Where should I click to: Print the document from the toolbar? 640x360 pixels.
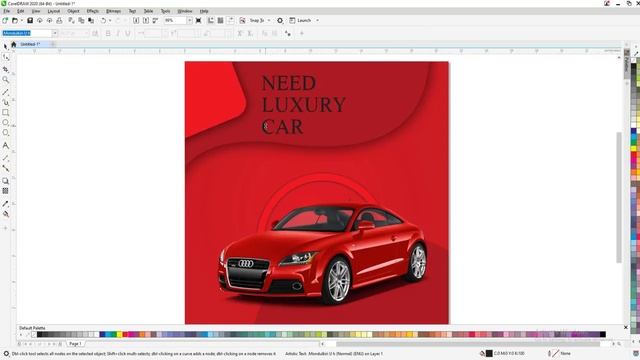pos(59,20)
